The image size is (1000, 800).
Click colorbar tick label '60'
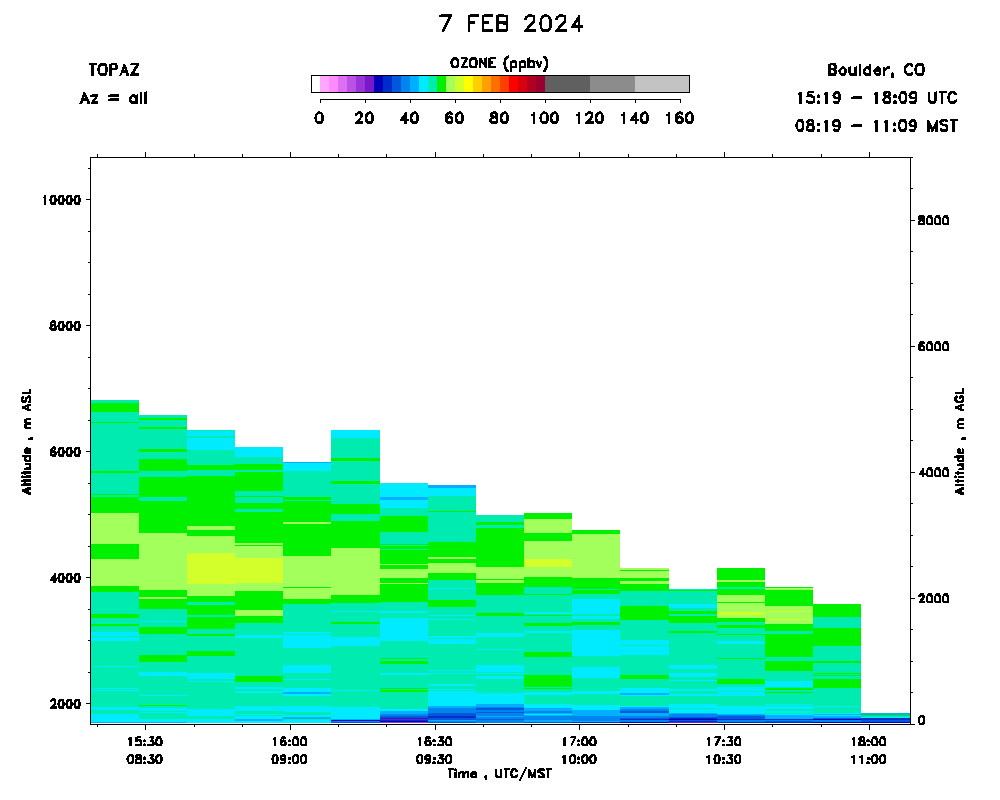tap(454, 118)
